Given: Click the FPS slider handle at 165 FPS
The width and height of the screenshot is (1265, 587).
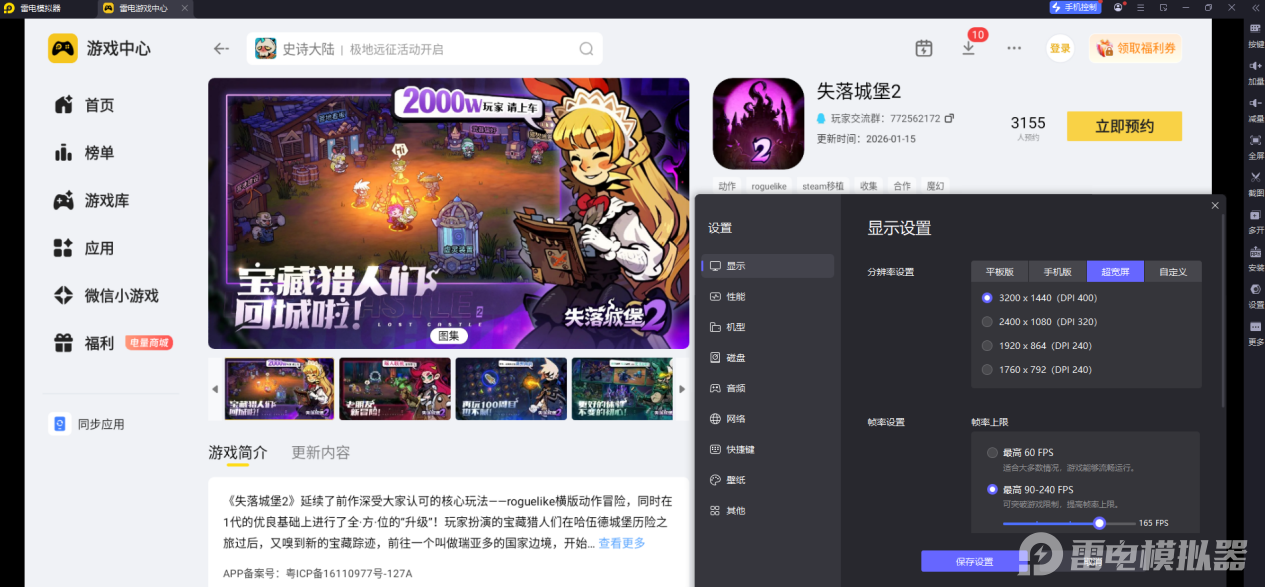Looking at the screenshot, I should [1099, 523].
